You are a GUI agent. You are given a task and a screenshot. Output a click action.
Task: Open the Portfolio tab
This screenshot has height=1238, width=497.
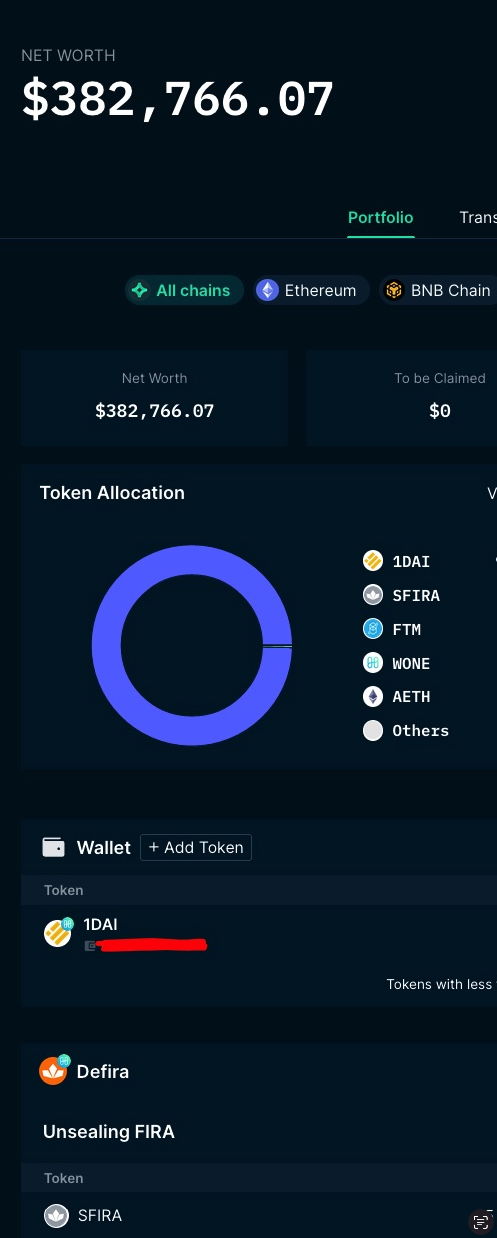(381, 217)
